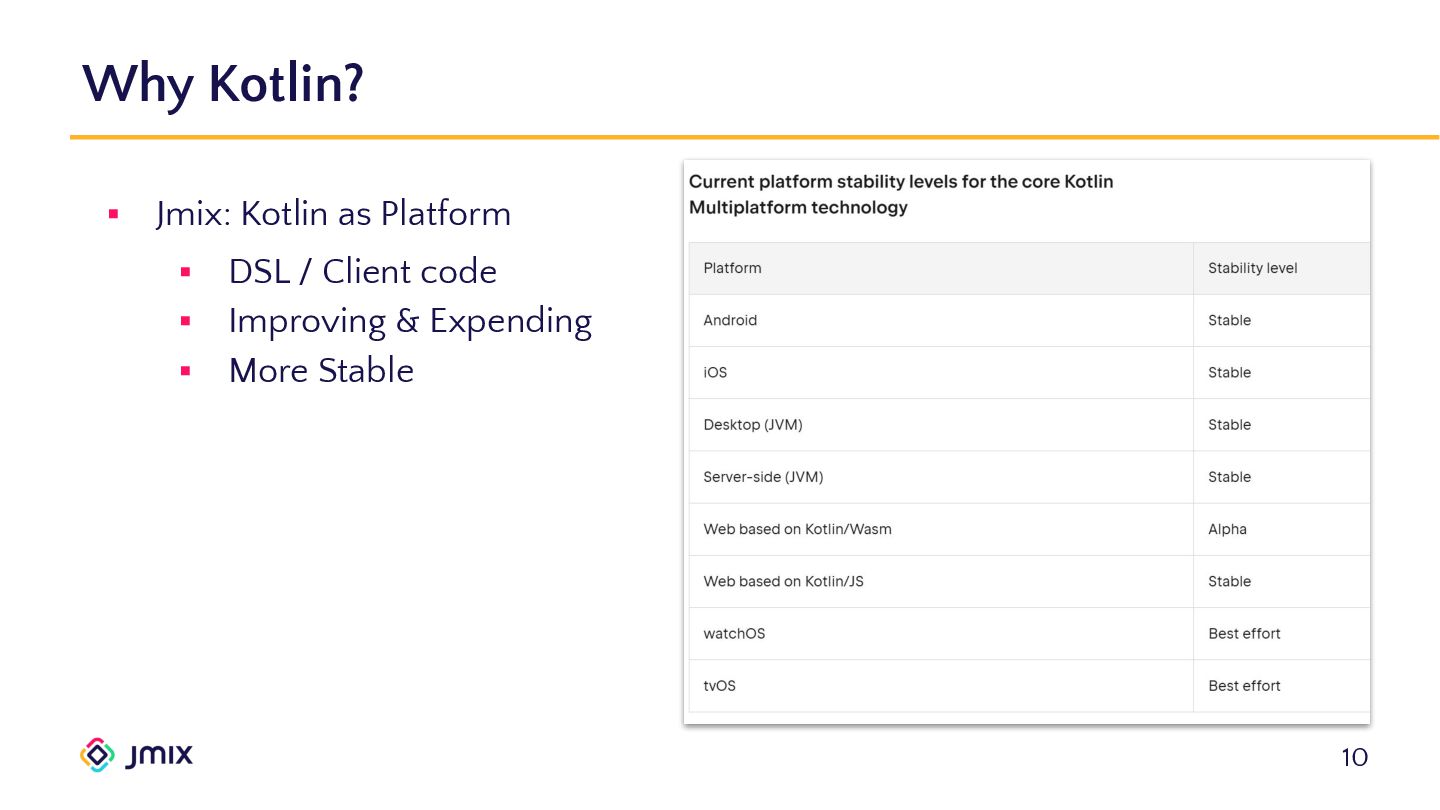Click the slide title 'Why Kotlin?'
This screenshot has height=810, width=1440.
(x=222, y=83)
